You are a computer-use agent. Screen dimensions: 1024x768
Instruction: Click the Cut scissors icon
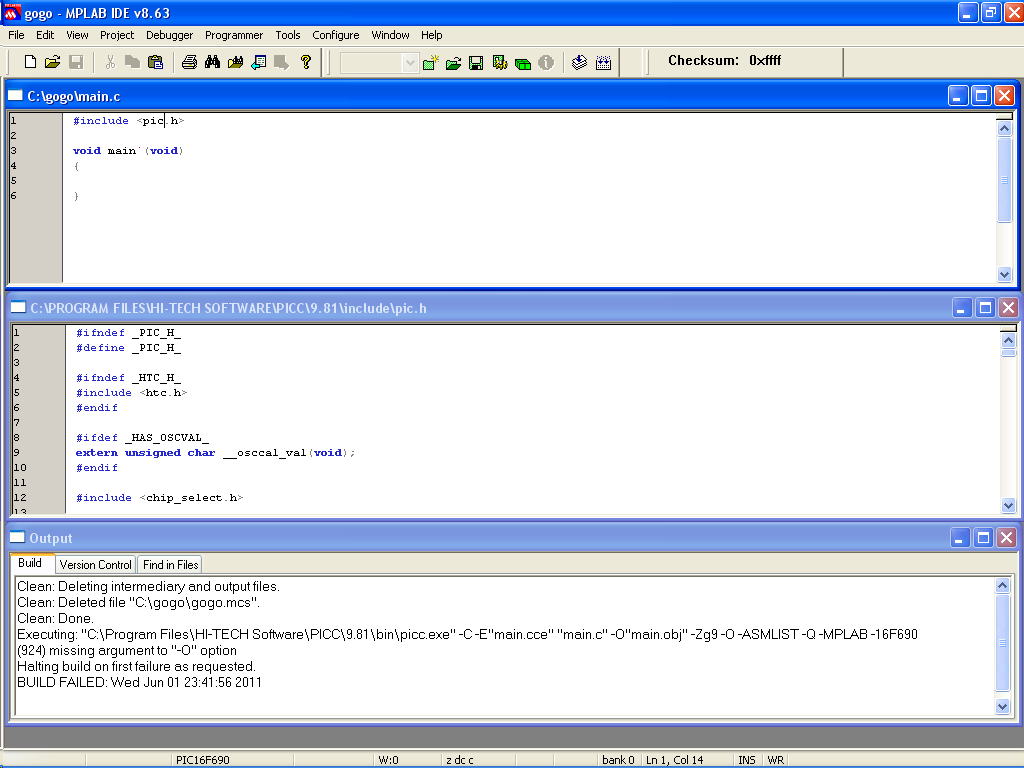coord(110,62)
